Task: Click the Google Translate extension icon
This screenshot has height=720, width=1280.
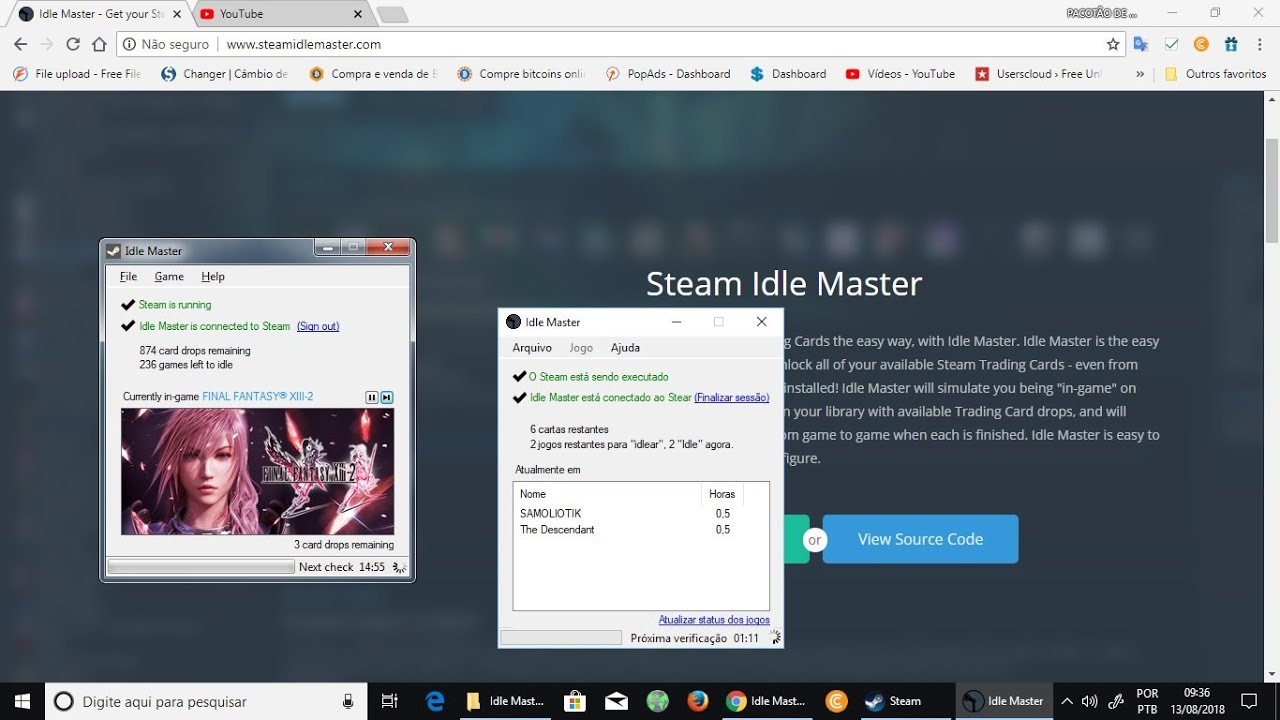Action: (1141, 44)
